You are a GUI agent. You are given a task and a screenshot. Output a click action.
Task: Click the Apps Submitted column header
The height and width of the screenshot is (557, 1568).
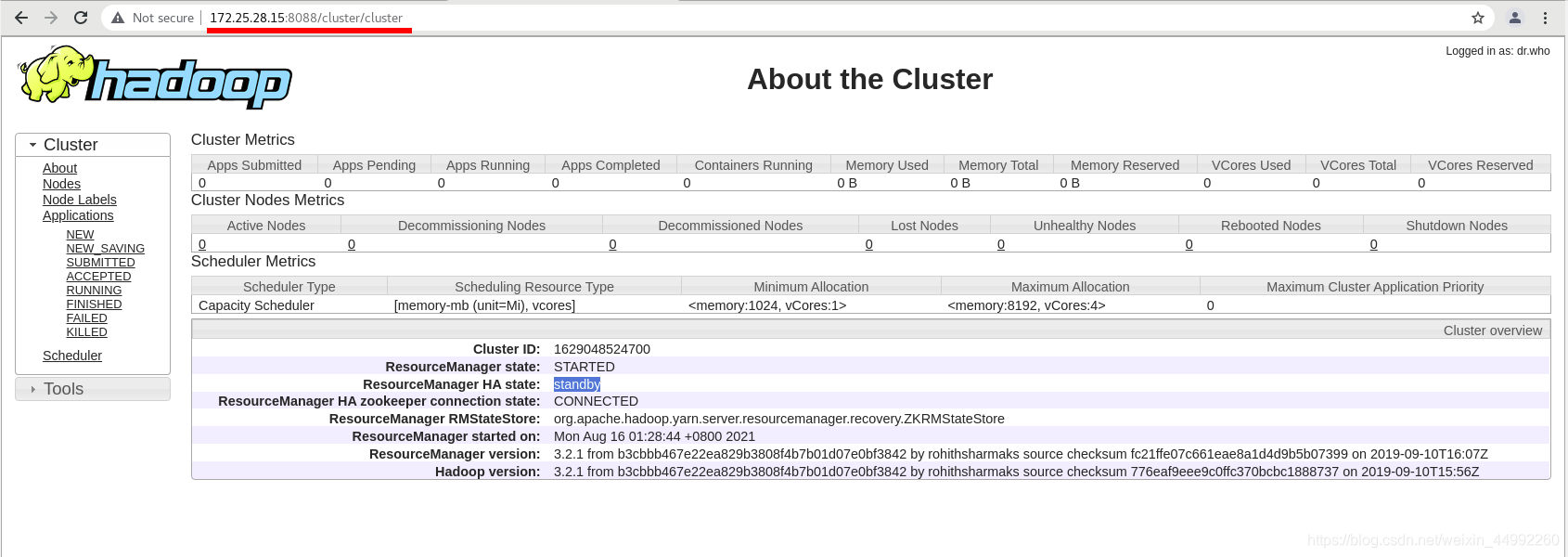click(x=254, y=165)
